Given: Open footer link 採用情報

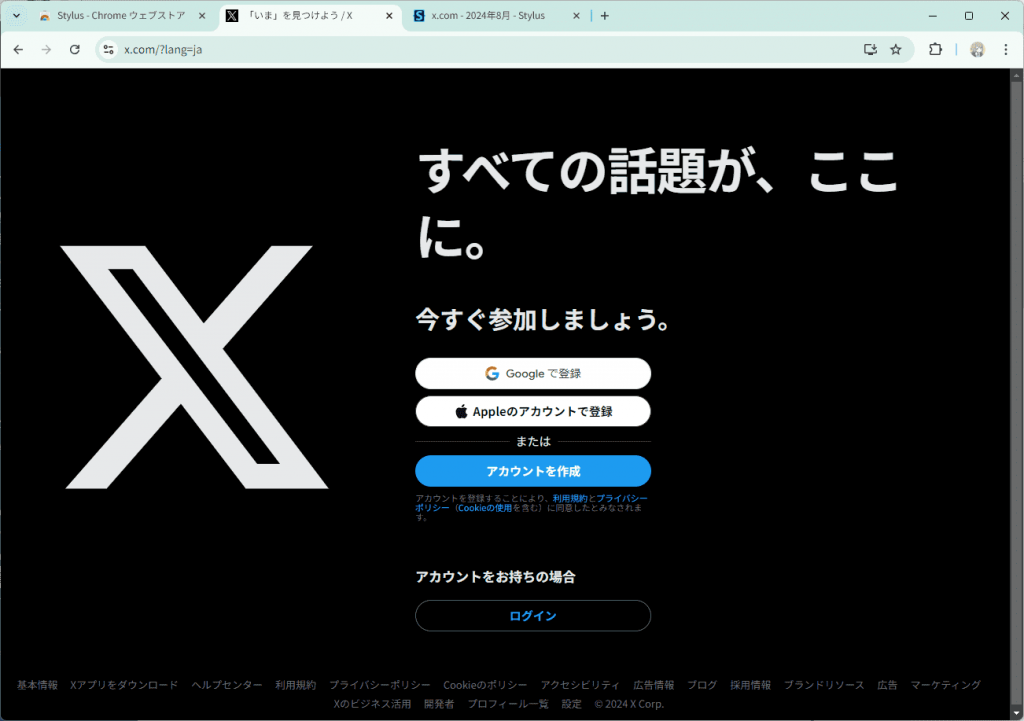Looking at the screenshot, I should [x=750, y=685].
